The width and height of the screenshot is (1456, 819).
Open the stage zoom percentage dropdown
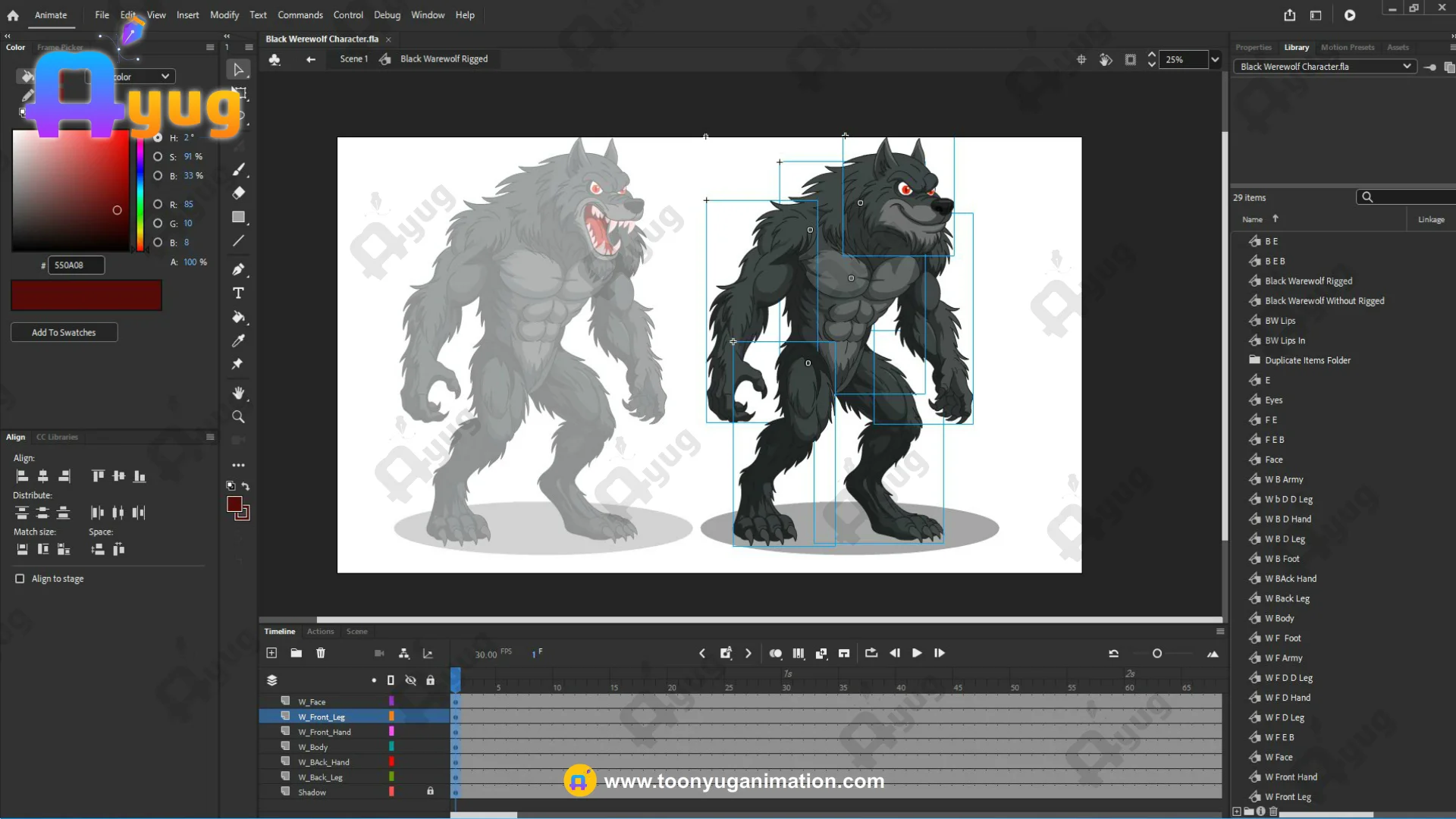tap(1215, 59)
